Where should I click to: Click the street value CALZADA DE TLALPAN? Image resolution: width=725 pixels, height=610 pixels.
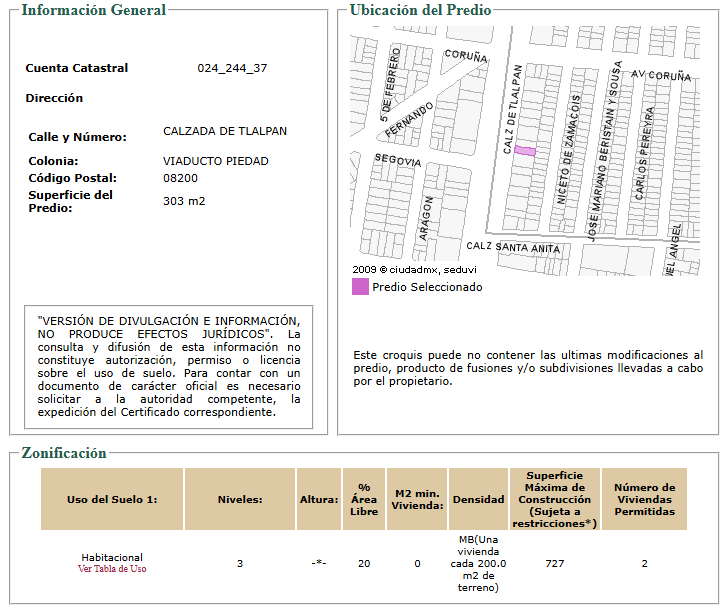click(225, 131)
